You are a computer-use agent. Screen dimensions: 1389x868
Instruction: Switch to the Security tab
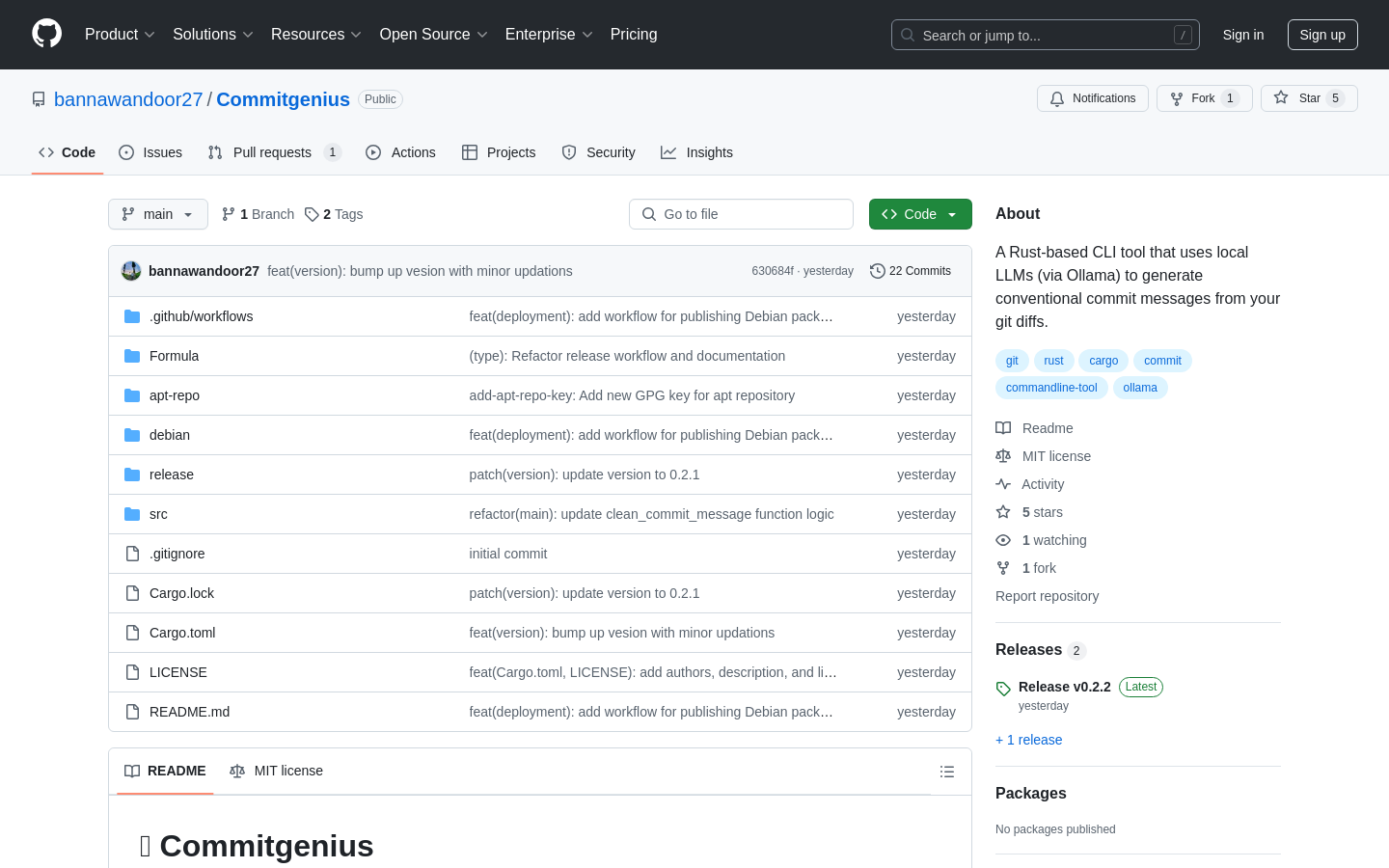598,152
